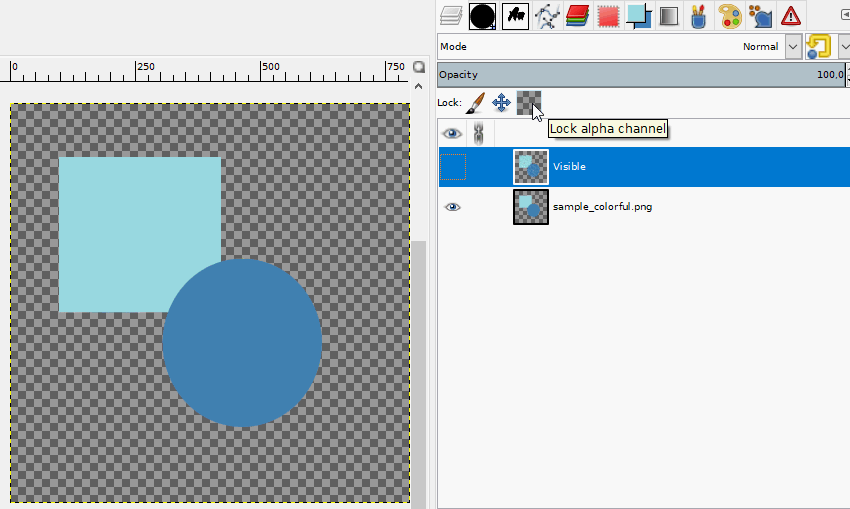850x509 pixels.
Task: Open the layer mode group switcher dropdown
Action: tap(844, 47)
